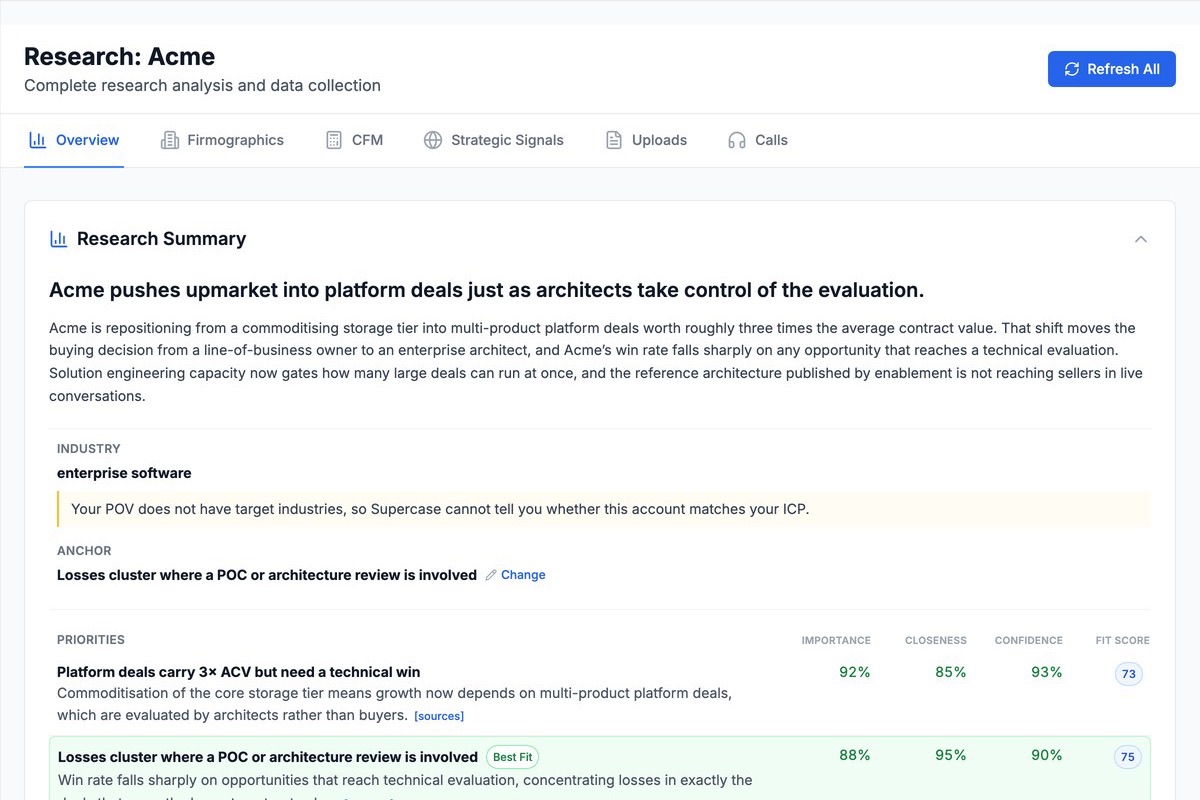Viewport: 1200px width, 800px height.
Task: Select the 'enterprise software' industry value
Action: click(x=124, y=473)
